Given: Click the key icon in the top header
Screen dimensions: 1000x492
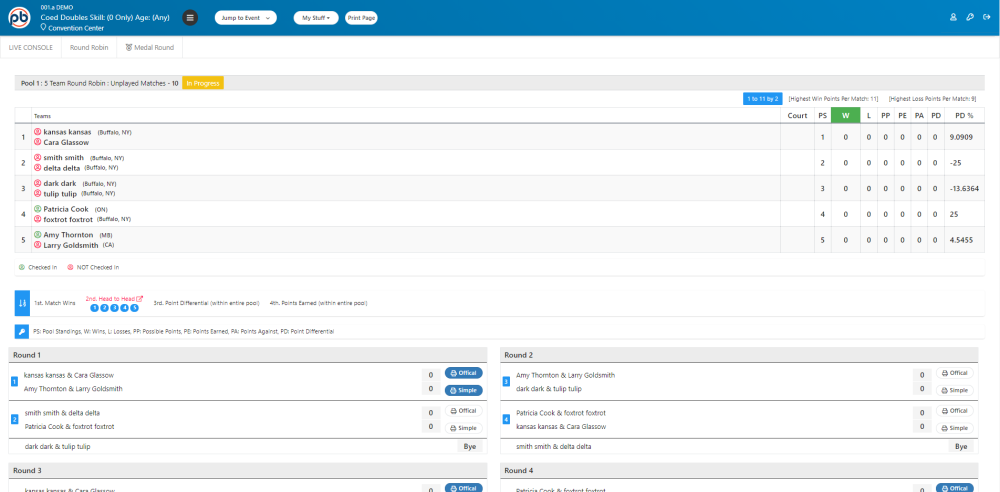Looking at the screenshot, I should point(970,18).
